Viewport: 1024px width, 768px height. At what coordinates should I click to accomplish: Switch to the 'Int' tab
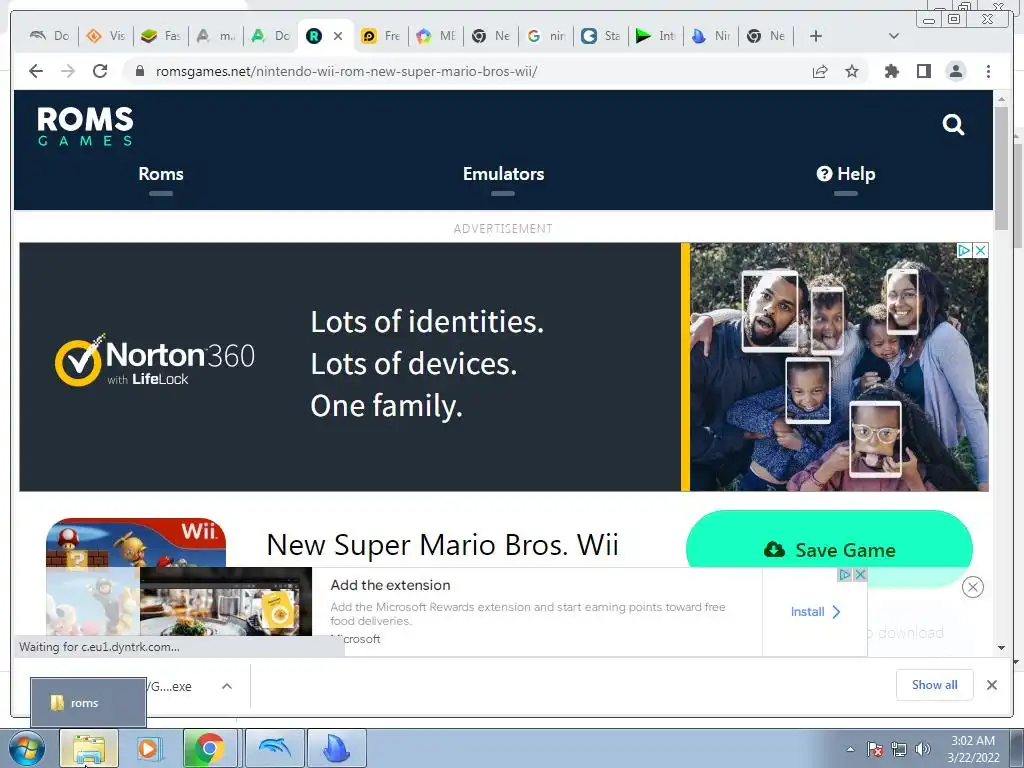click(x=656, y=36)
